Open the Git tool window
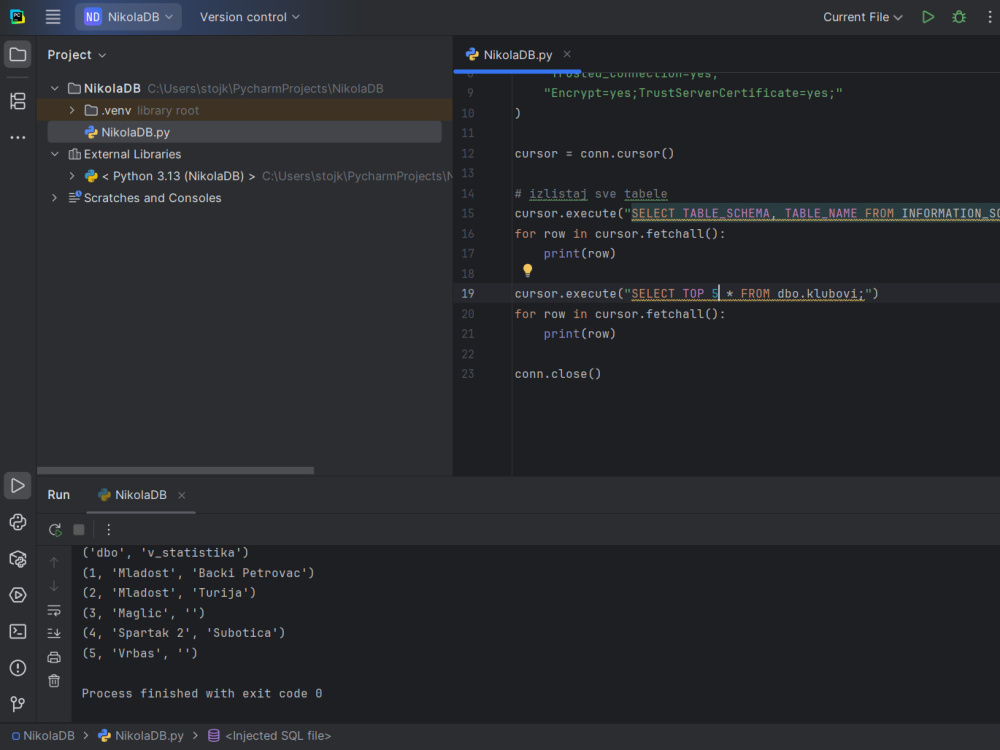Image resolution: width=1000 pixels, height=750 pixels. coord(18,704)
